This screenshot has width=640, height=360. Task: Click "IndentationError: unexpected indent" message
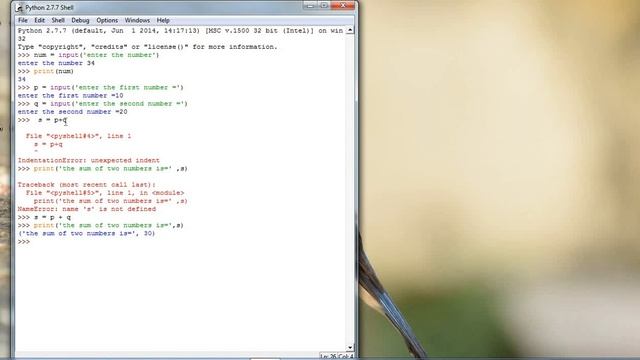(89, 160)
